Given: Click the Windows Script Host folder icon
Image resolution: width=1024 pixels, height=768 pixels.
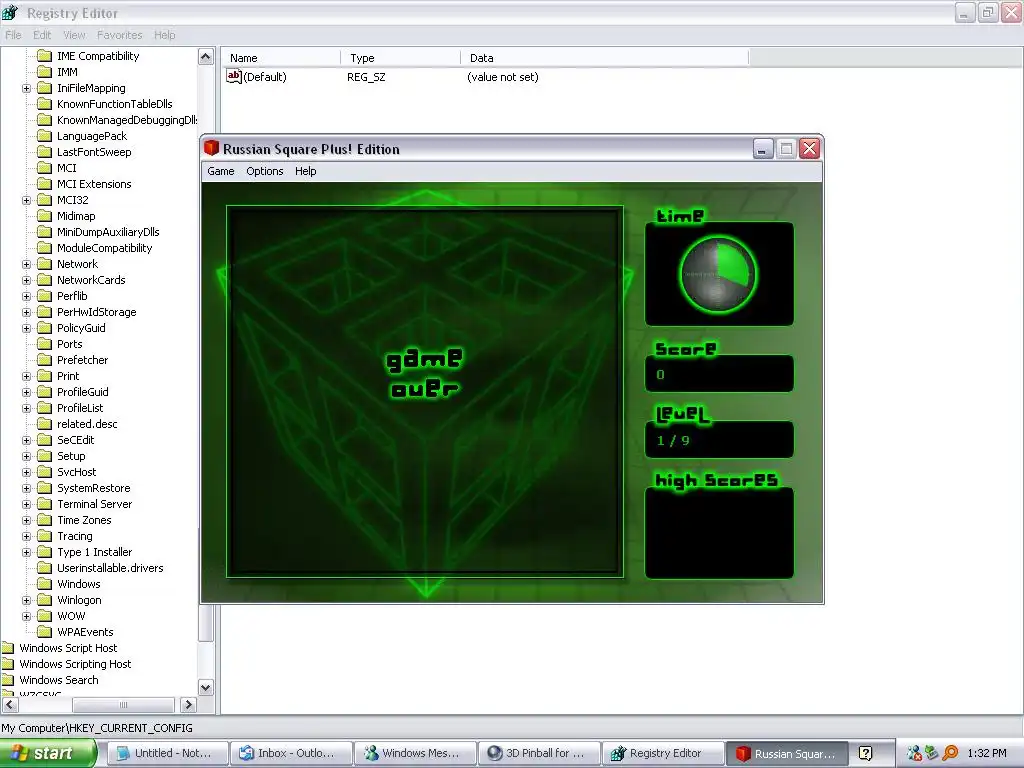Looking at the screenshot, I should click(x=8, y=648).
